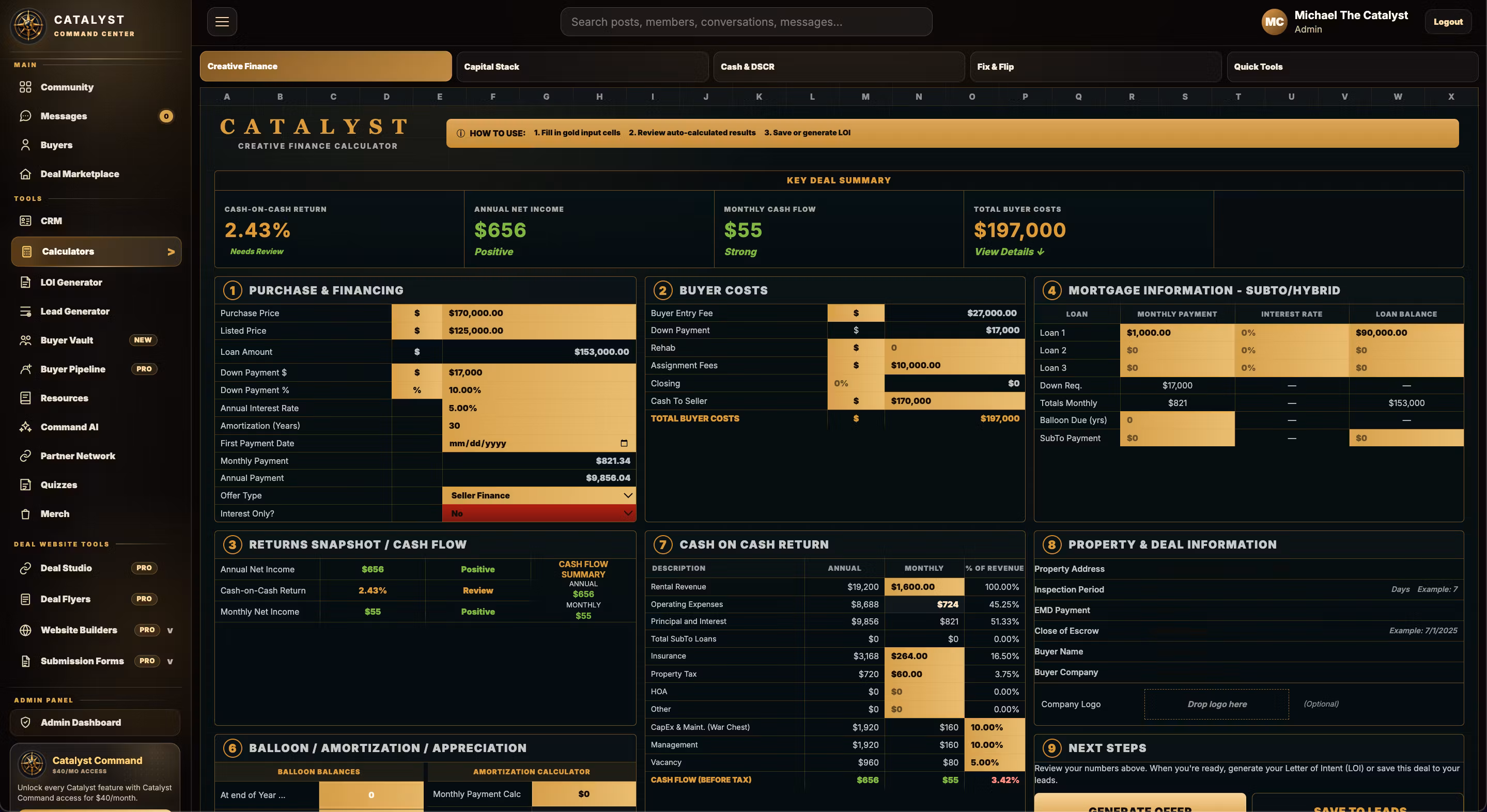1487x812 pixels.
Task: Click the Deal Flyers page icon
Action: (25, 599)
